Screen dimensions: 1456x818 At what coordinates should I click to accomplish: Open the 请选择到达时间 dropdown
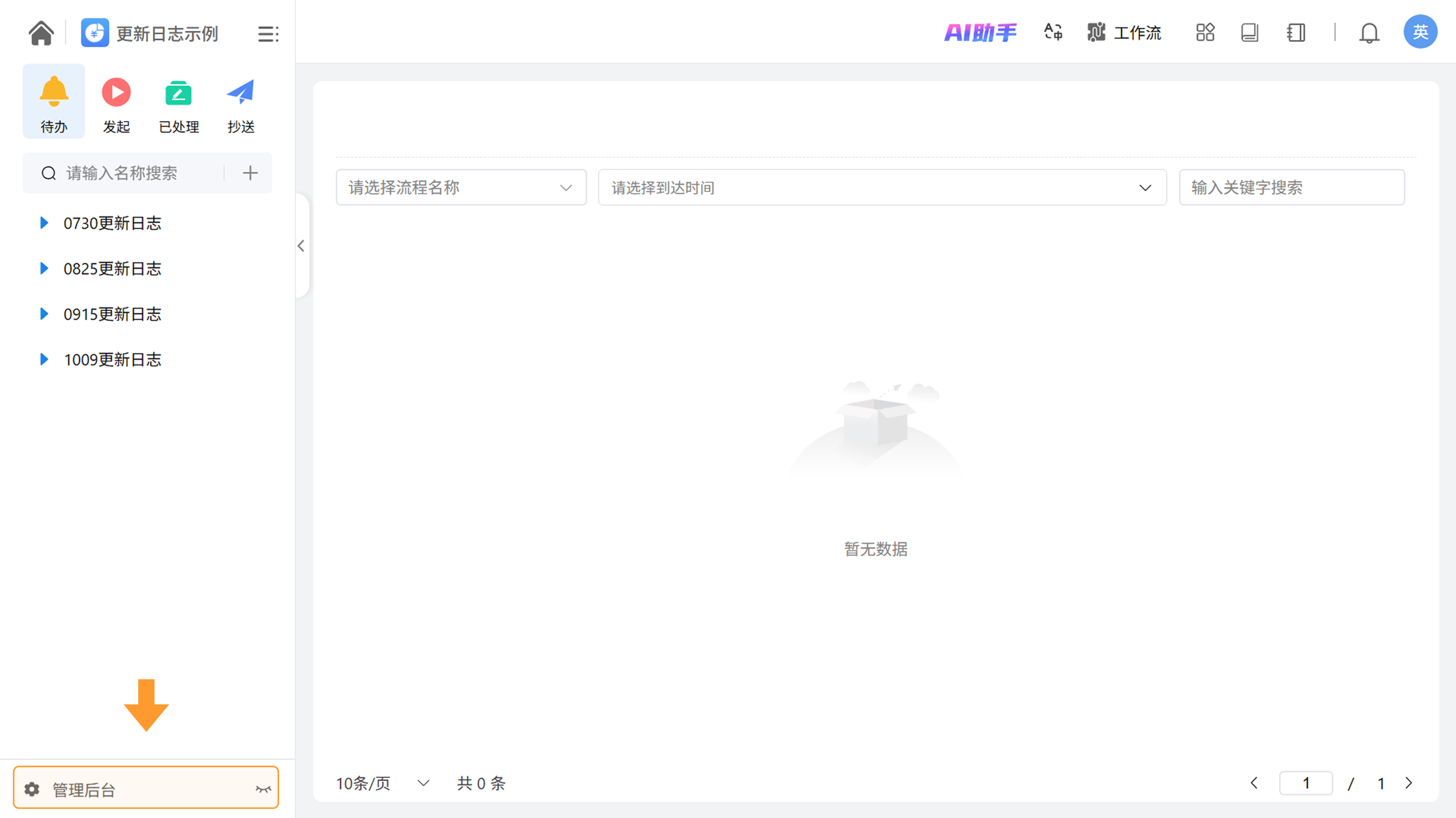pyautogui.click(x=882, y=188)
